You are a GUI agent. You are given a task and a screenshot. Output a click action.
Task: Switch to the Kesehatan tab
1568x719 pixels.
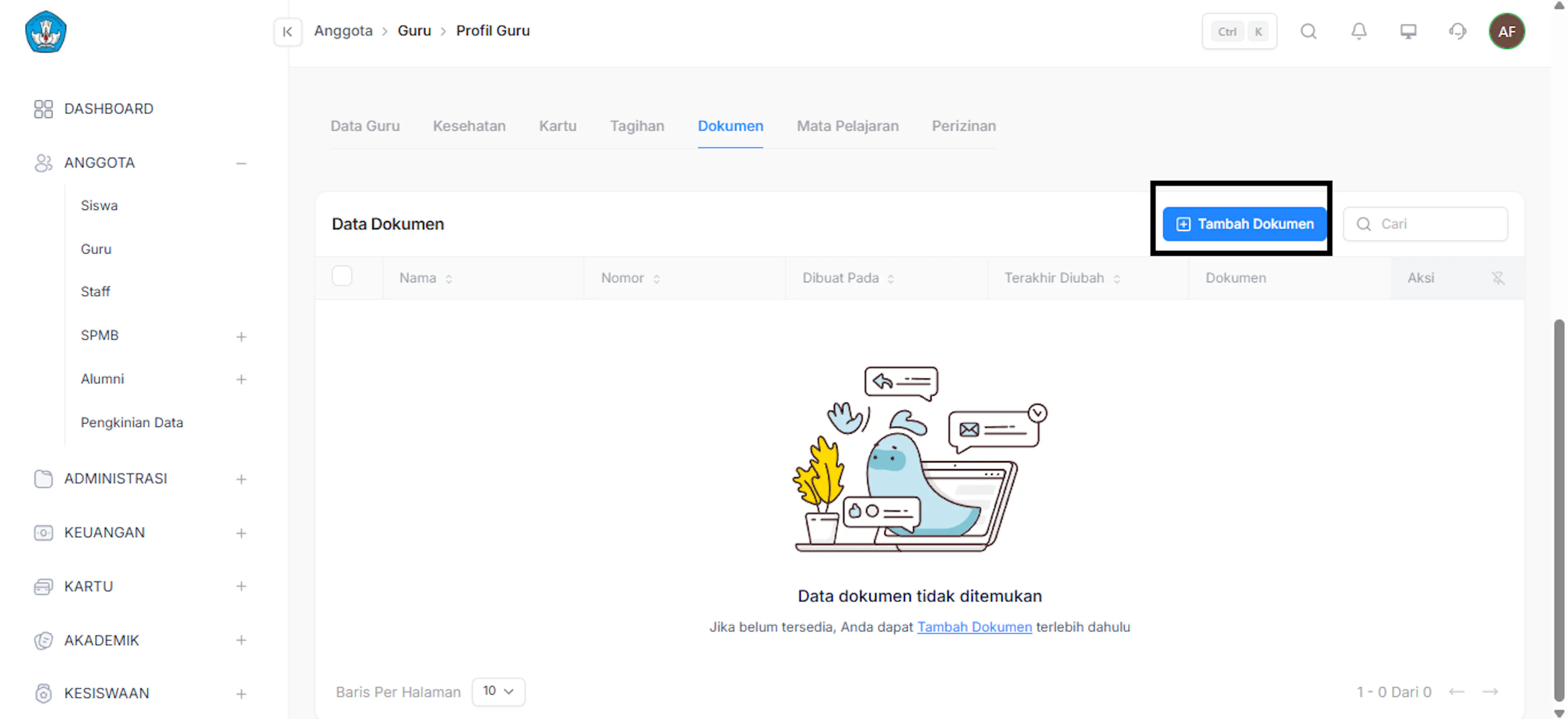point(469,126)
